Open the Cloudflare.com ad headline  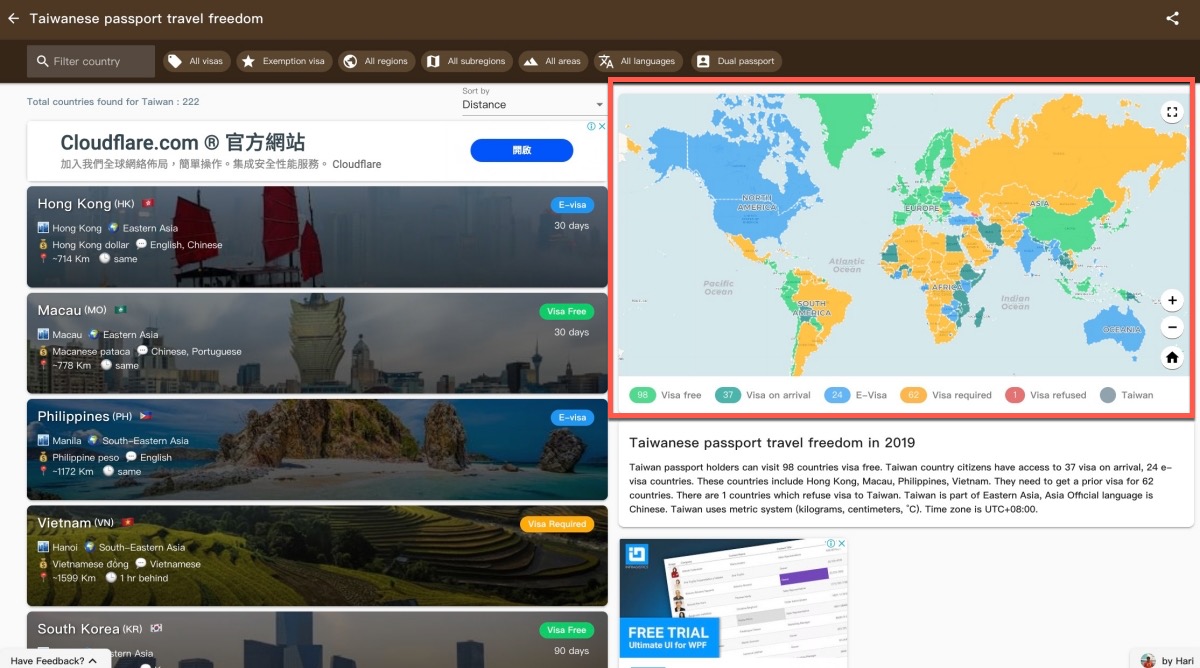182,142
